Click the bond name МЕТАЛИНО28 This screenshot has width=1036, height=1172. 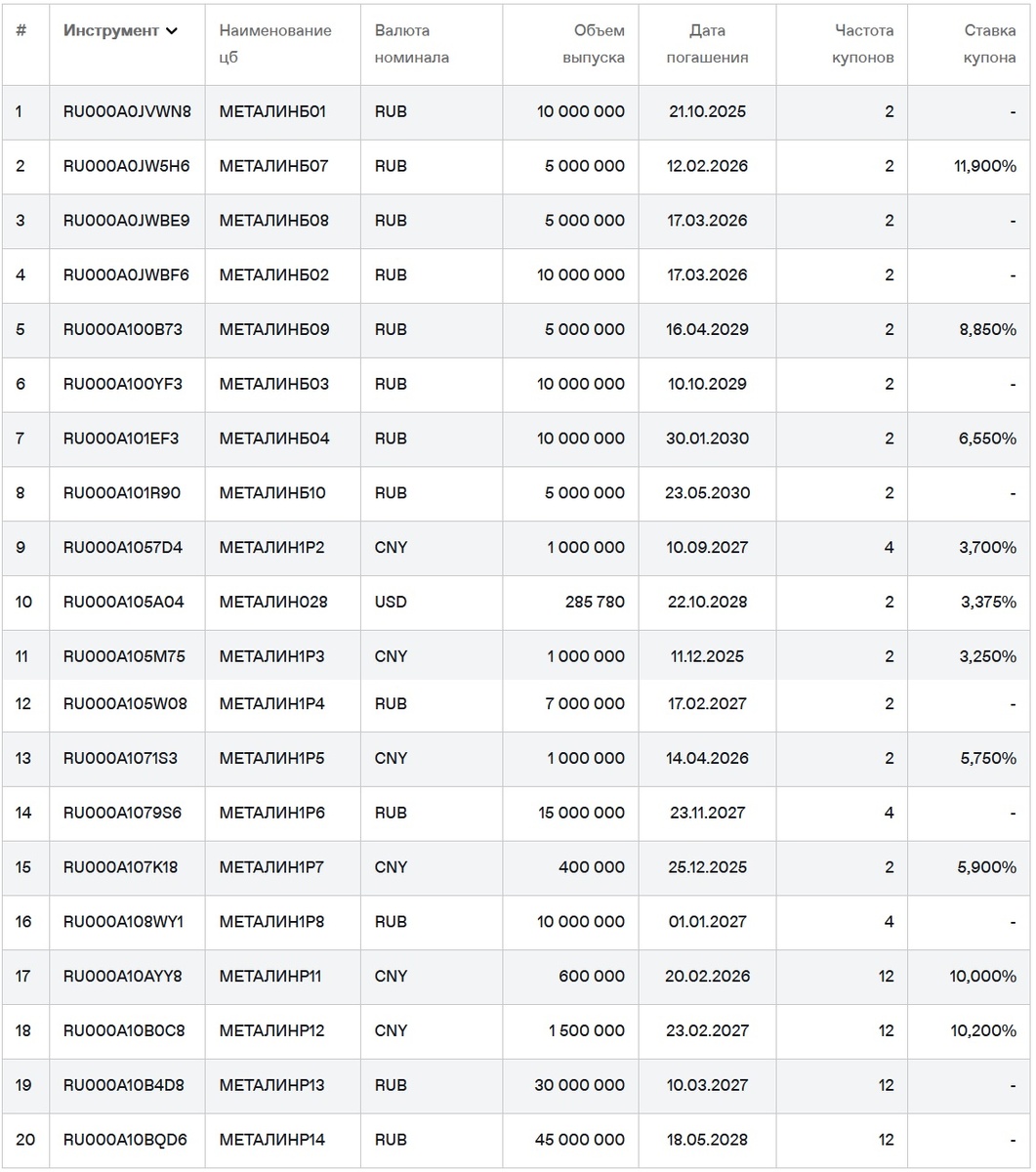click(273, 604)
